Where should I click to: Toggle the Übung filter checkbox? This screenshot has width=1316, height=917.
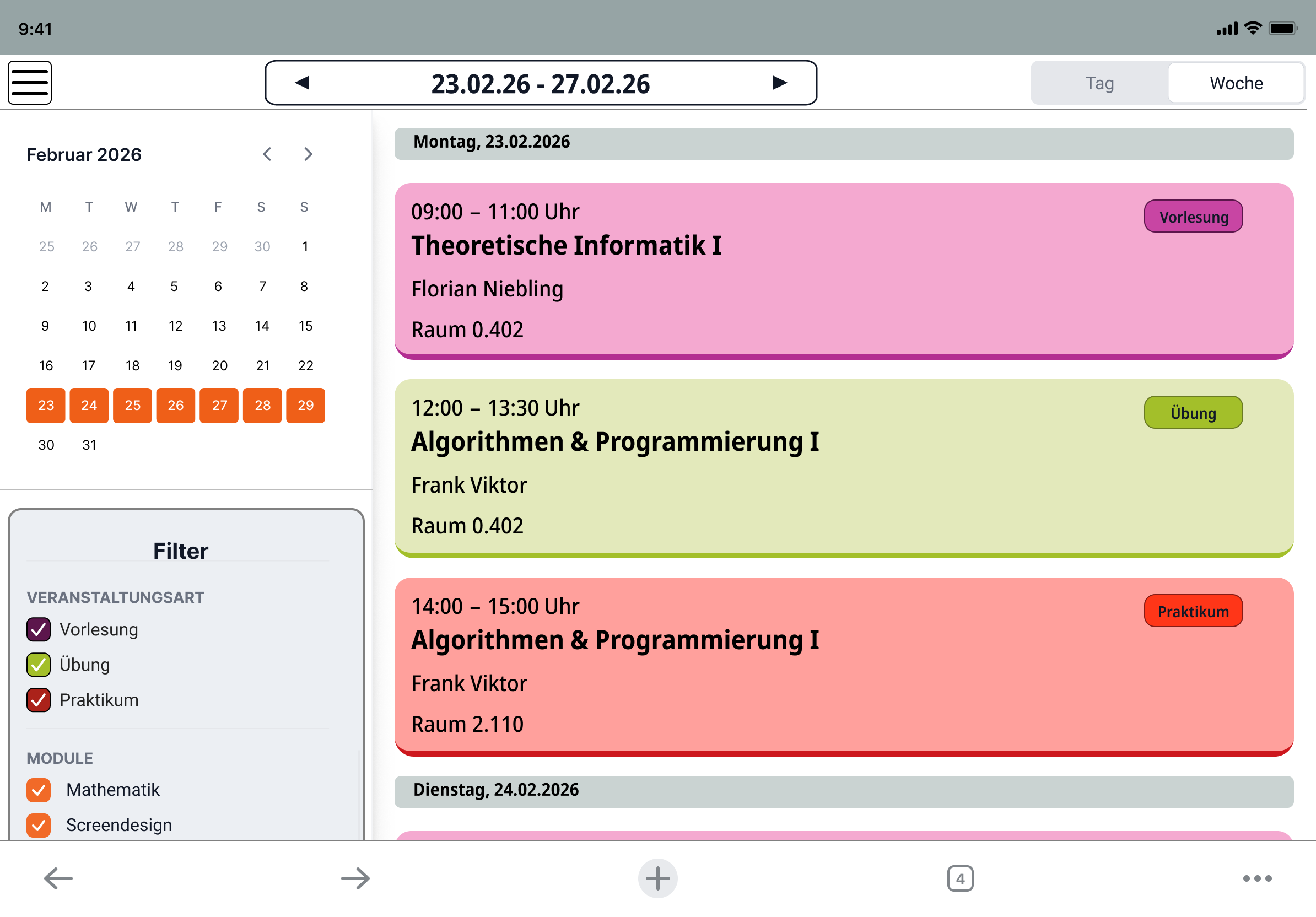coord(39,665)
